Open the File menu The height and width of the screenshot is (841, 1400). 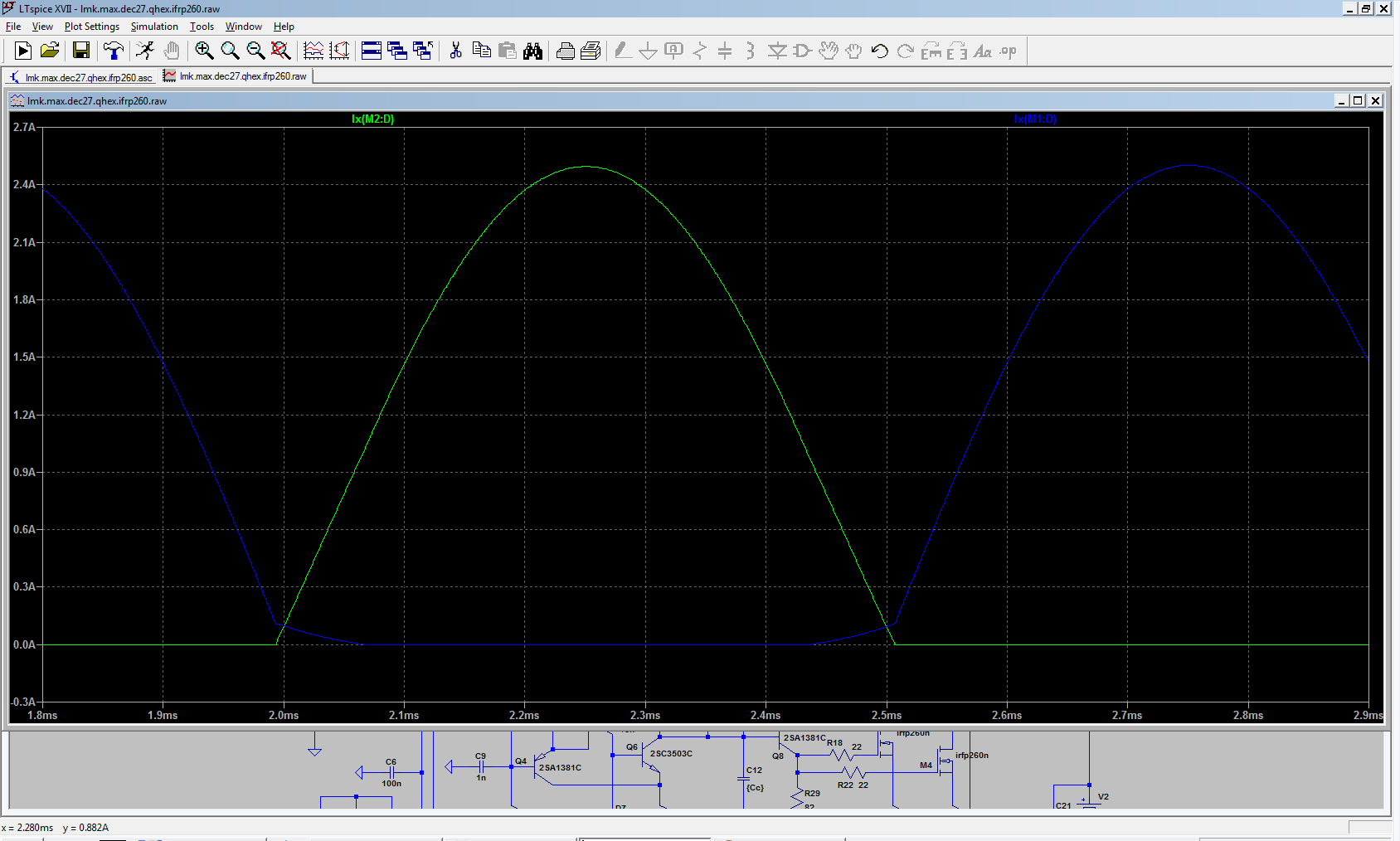tap(13, 27)
